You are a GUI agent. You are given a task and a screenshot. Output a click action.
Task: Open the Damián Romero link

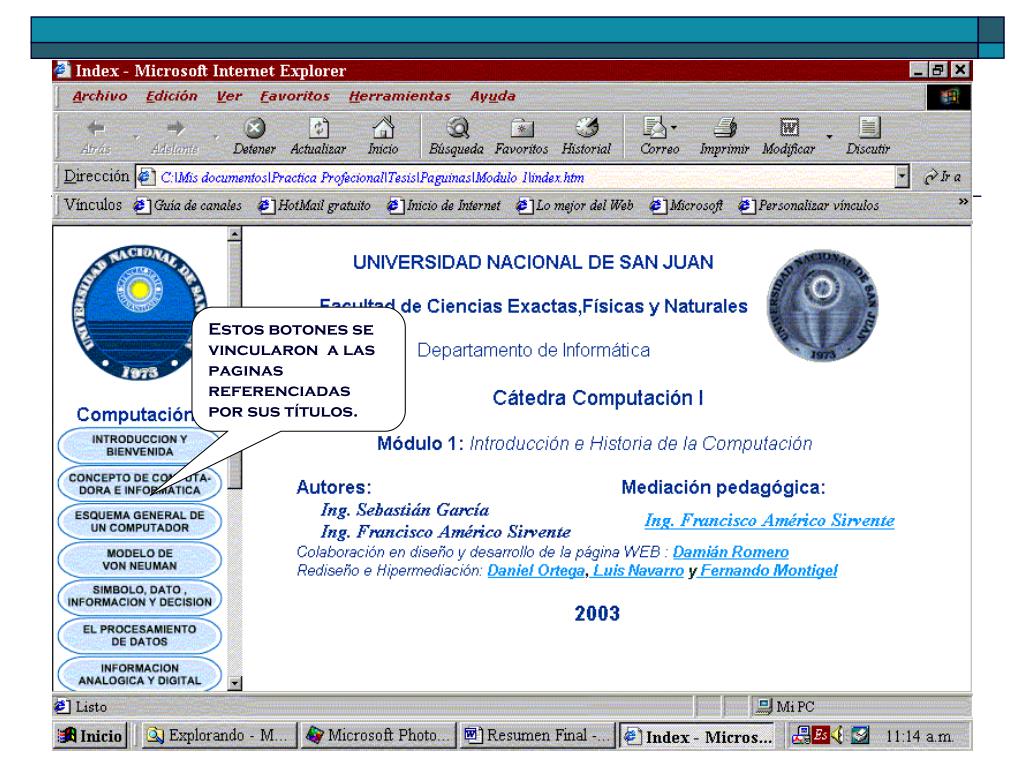click(x=731, y=552)
